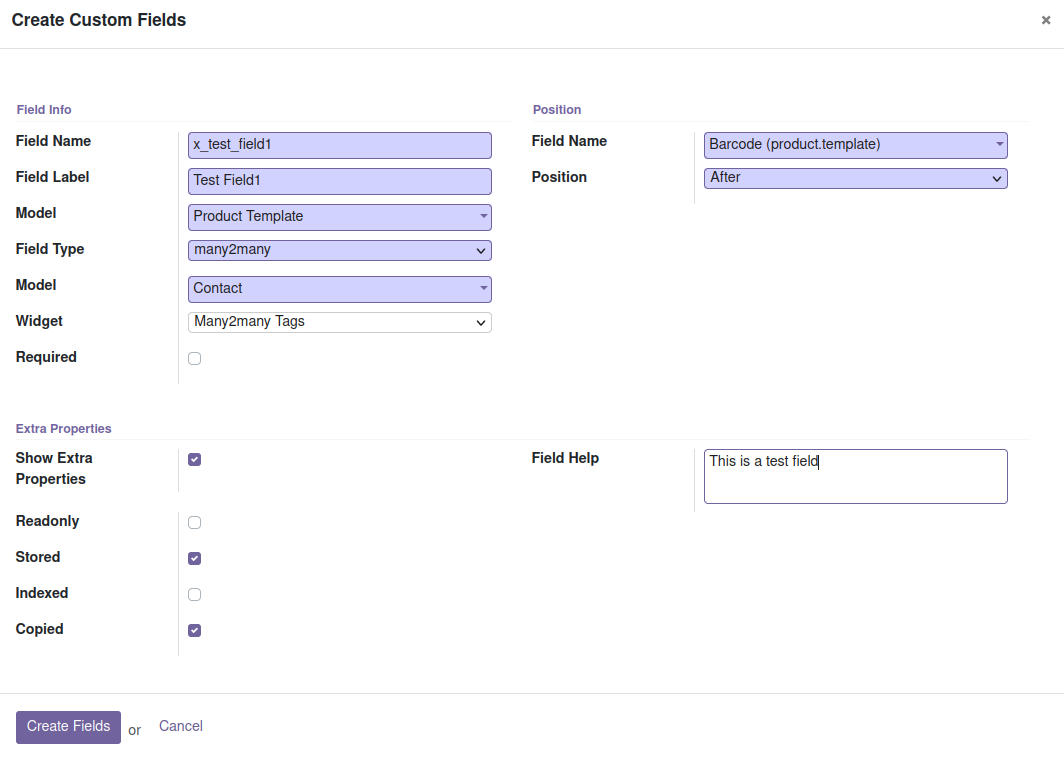Click the Cancel link
This screenshot has height=767, width=1064.
click(181, 727)
